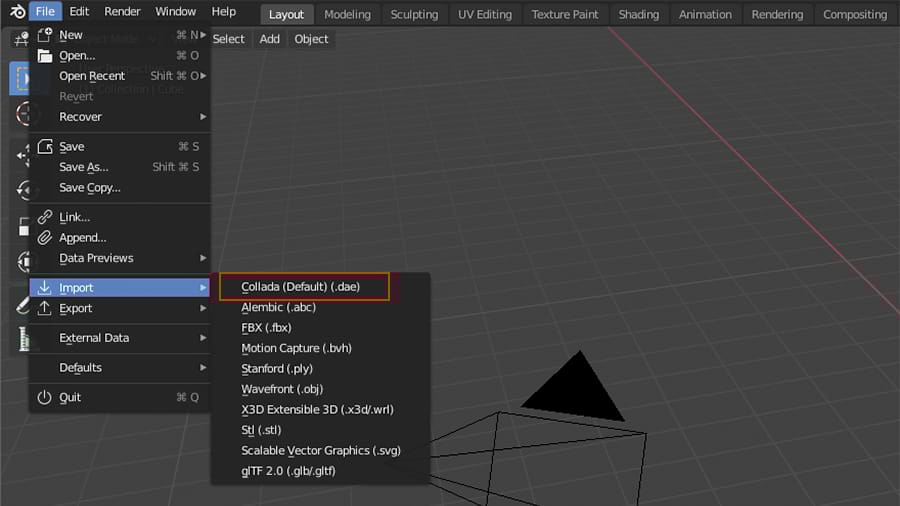Image resolution: width=900 pixels, height=506 pixels.
Task: Click the Link chain icon
Action: point(45,217)
